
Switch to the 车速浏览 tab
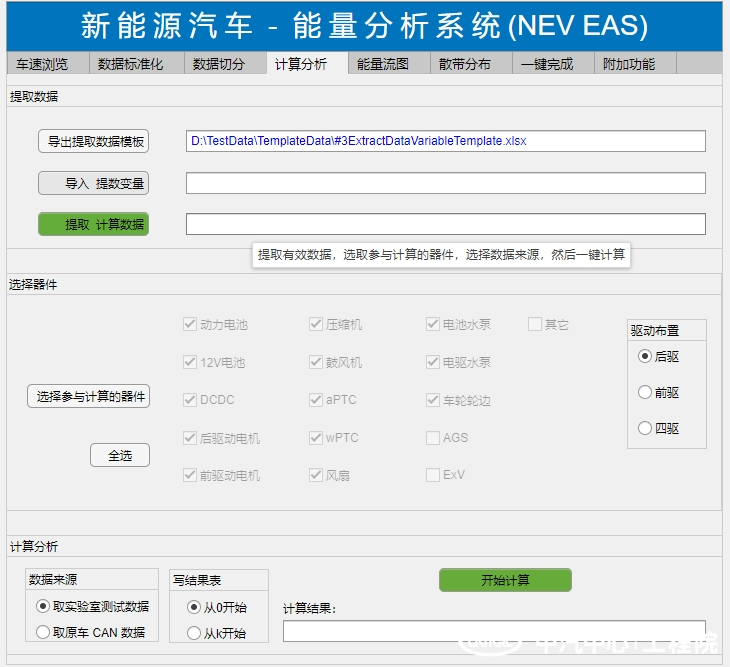42,64
